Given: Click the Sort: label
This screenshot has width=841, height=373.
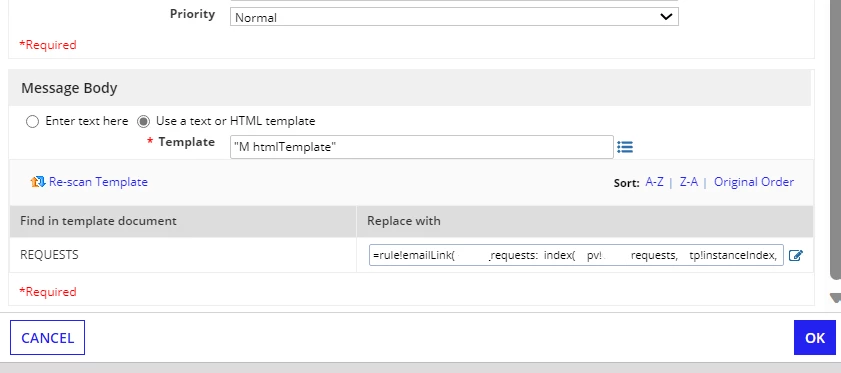Looking at the screenshot, I should click(x=626, y=183).
